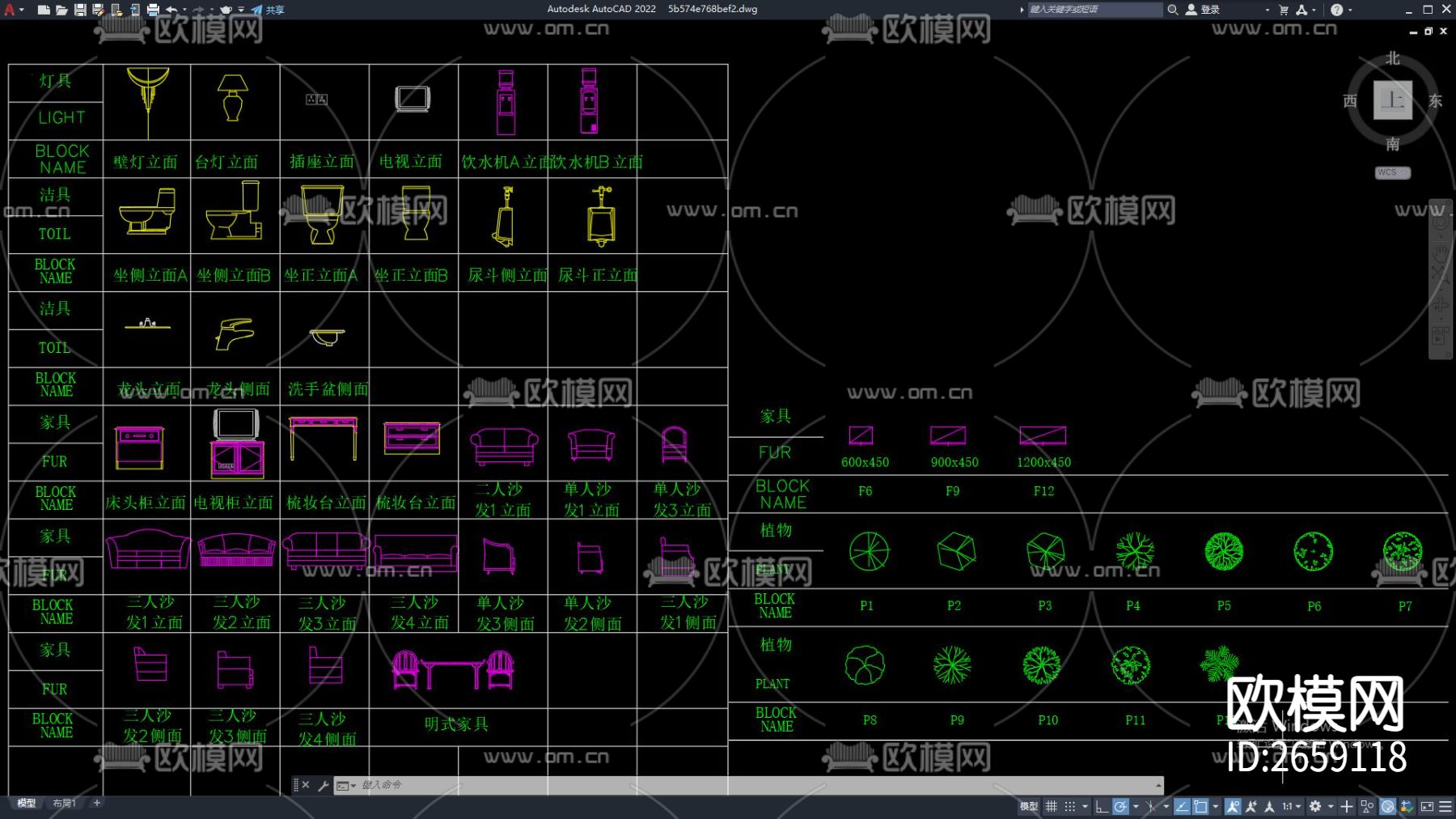Add a new layout with plus tab

pos(97,803)
